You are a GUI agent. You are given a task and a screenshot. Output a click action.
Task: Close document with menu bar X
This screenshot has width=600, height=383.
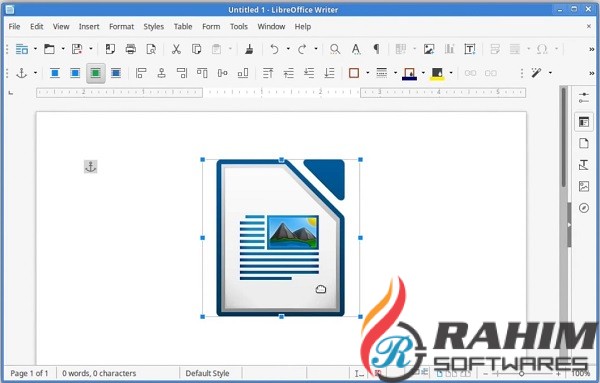589,26
